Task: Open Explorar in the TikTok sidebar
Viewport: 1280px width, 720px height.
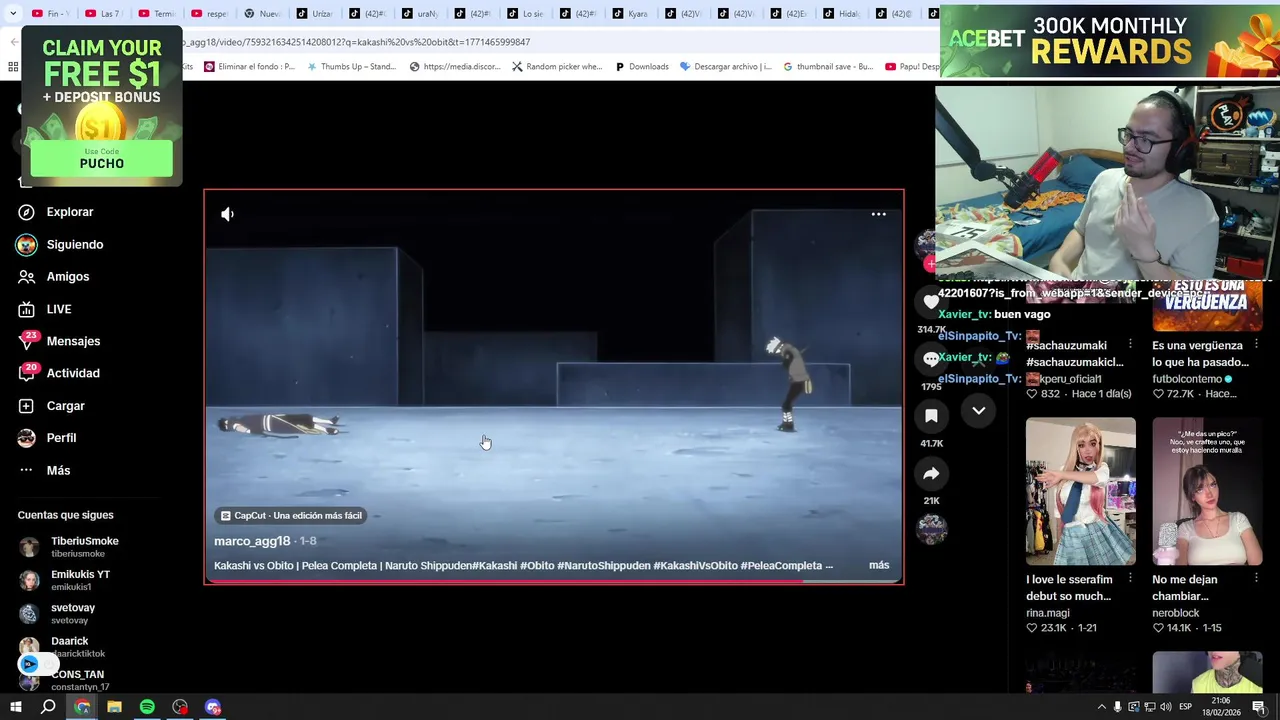Action: [x=69, y=212]
